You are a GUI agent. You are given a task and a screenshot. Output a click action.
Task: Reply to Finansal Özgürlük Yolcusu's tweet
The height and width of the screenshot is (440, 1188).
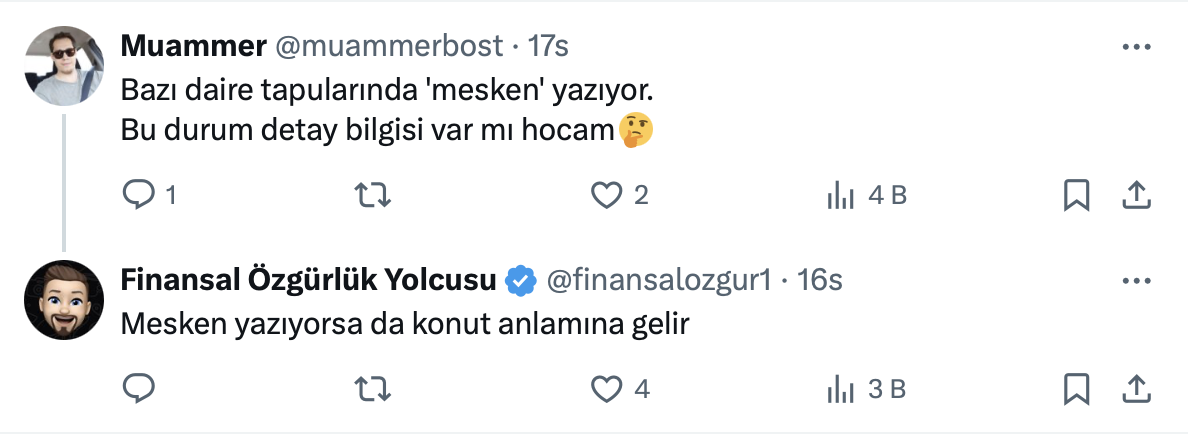[136, 388]
